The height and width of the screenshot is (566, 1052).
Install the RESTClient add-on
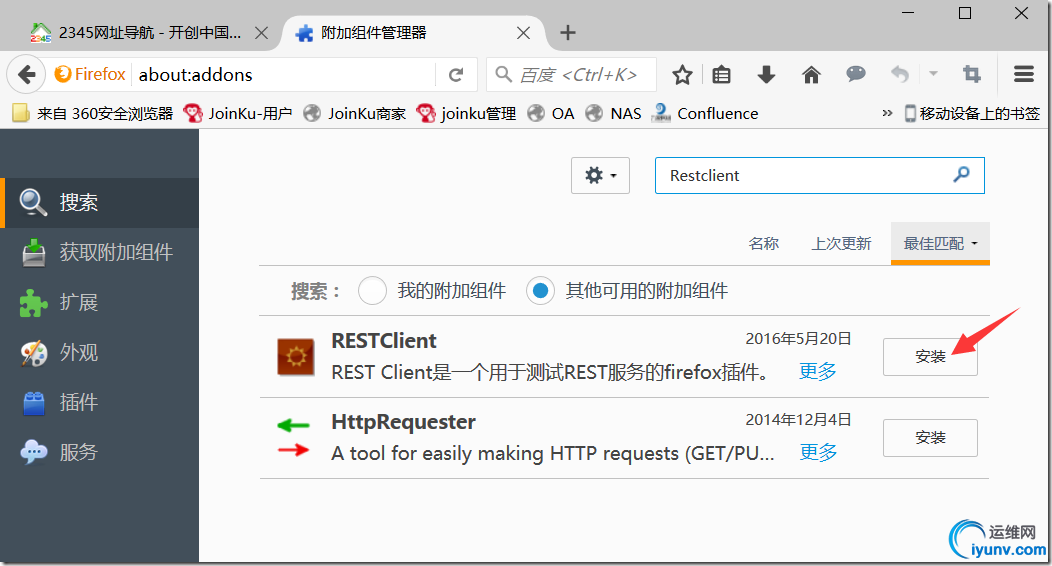930,357
